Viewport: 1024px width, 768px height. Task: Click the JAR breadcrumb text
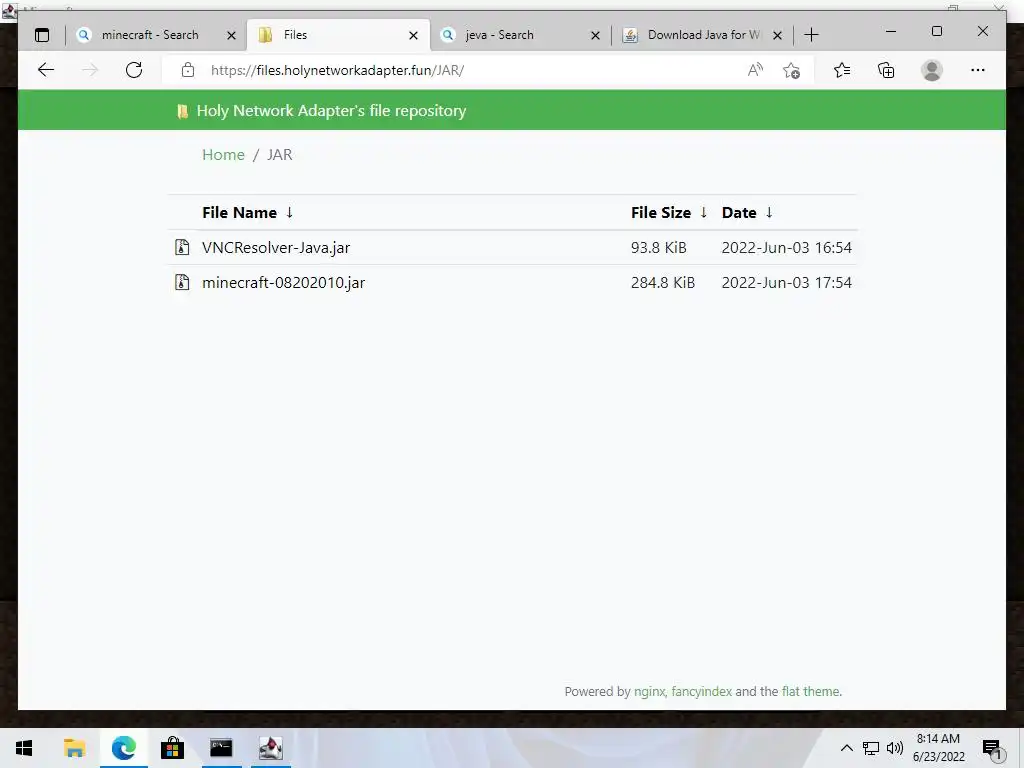point(280,155)
